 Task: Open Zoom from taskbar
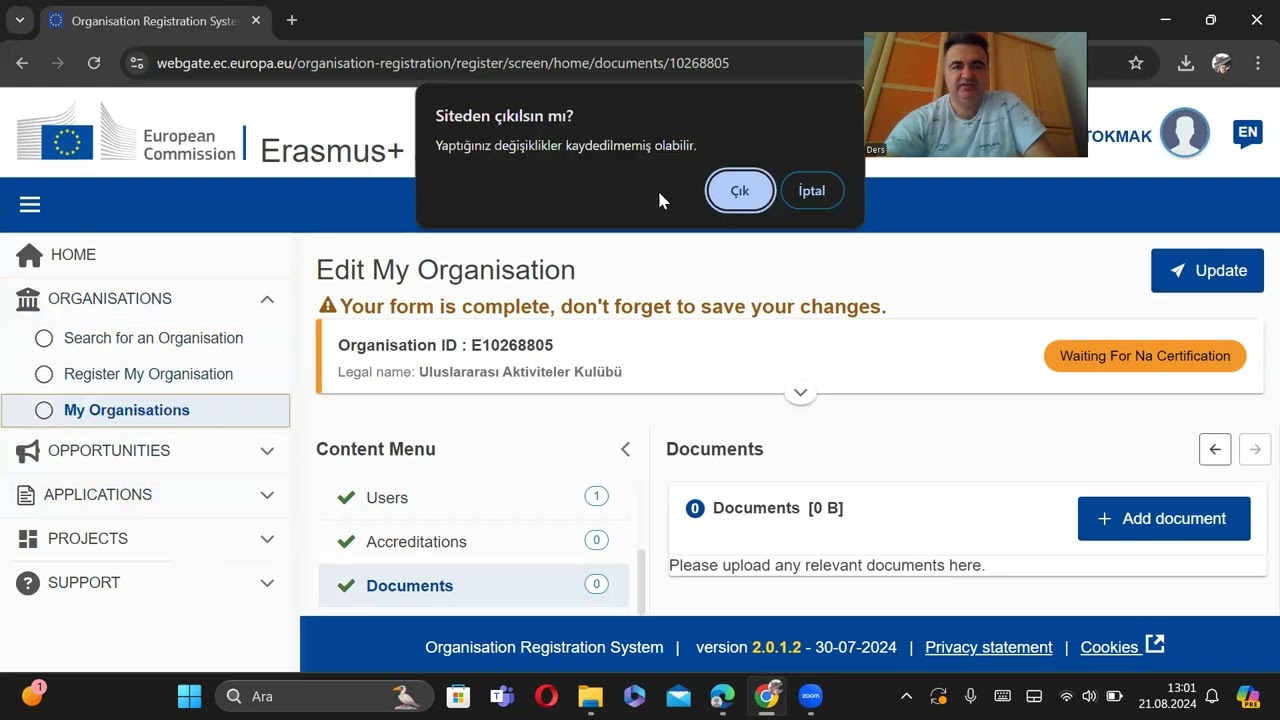click(x=810, y=696)
